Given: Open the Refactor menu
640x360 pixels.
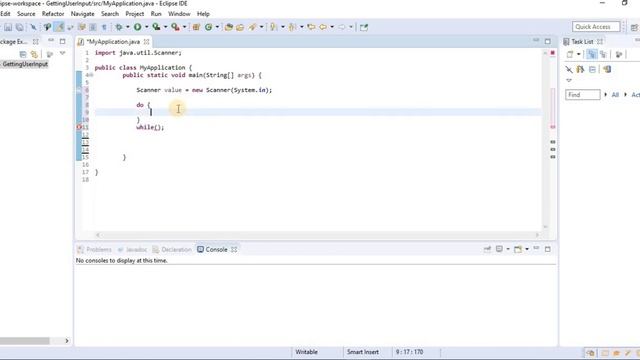Looking at the screenshot, I should tap(53, 14).
